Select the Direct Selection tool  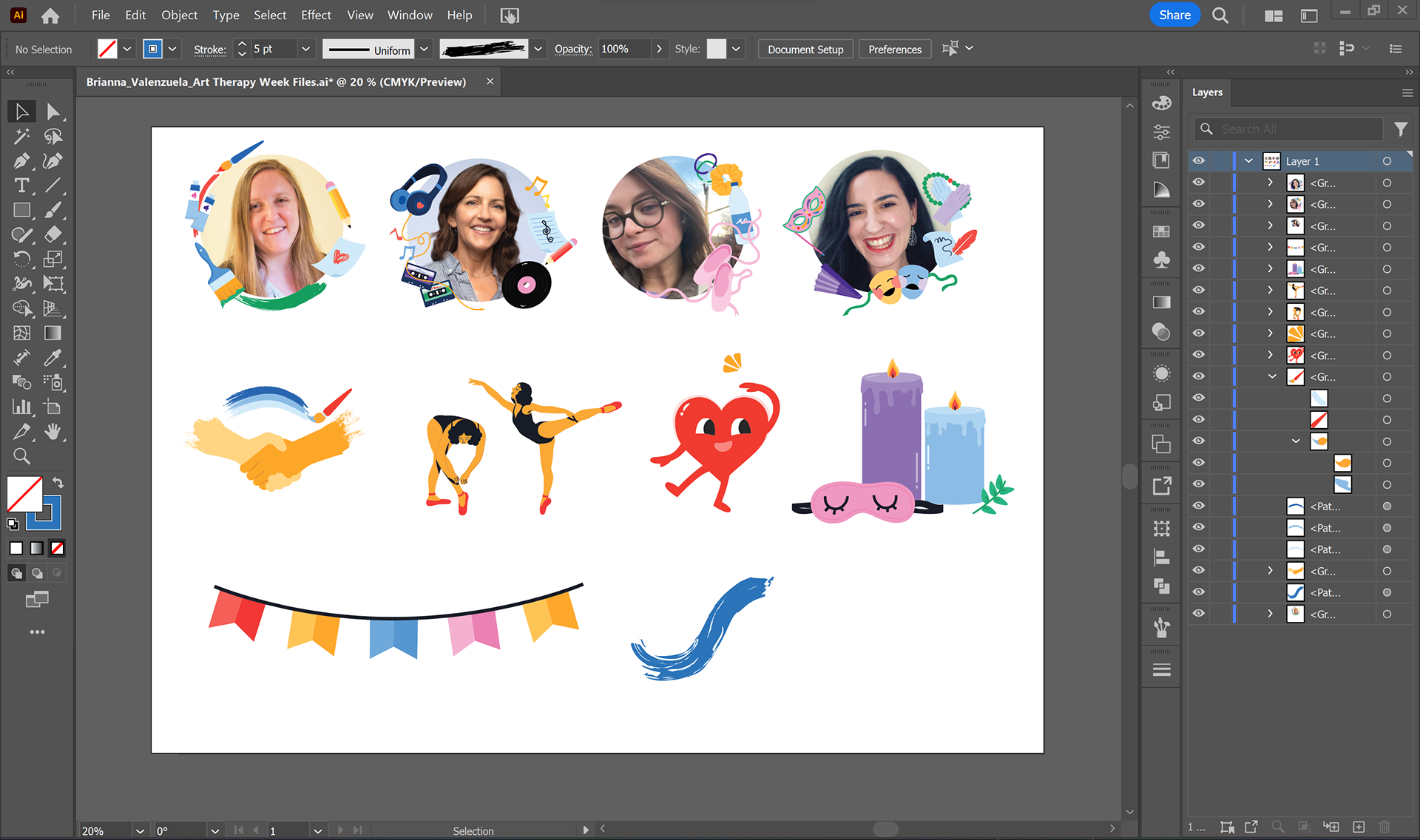(x=53, y=112)
